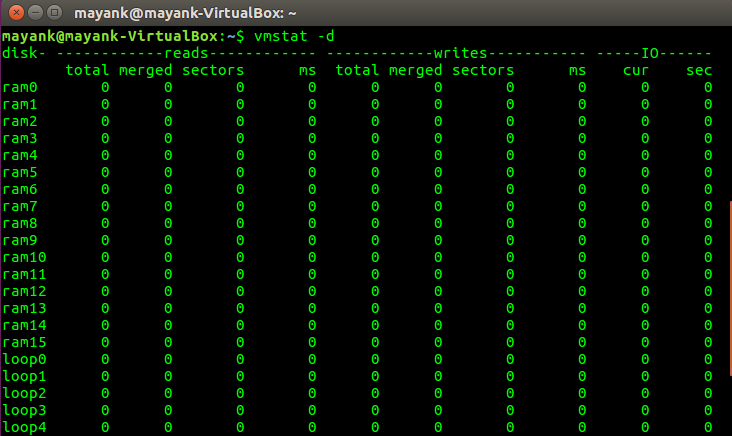The height and width of the screenshot is (436, 732).
Task: Click the terminal scrollbar handle
Action: pyautogui.click(x=730, y=288)
